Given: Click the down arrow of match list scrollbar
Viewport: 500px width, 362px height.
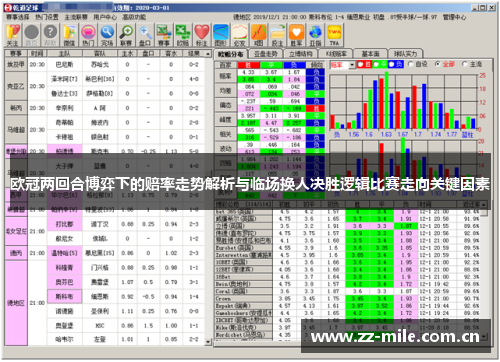Looking at the screenshot, I should (208, 341).
